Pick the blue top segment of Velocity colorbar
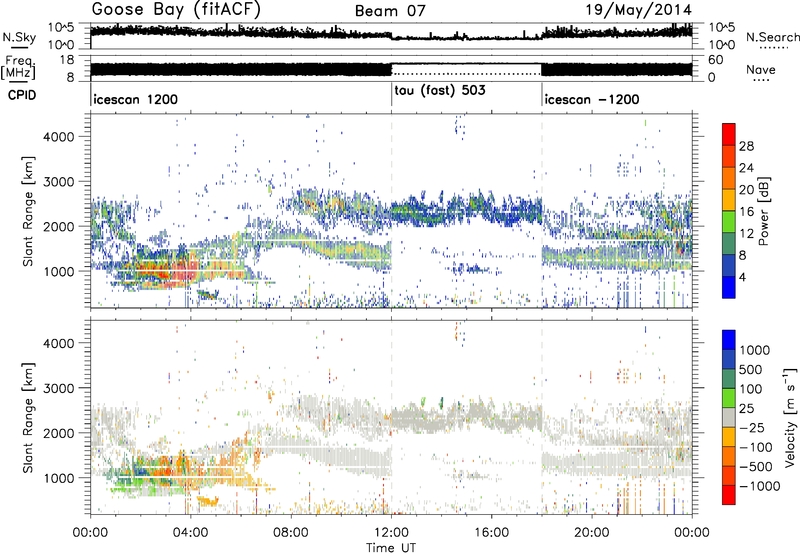Viewport: 800px width, 554px height. (729, 340)
